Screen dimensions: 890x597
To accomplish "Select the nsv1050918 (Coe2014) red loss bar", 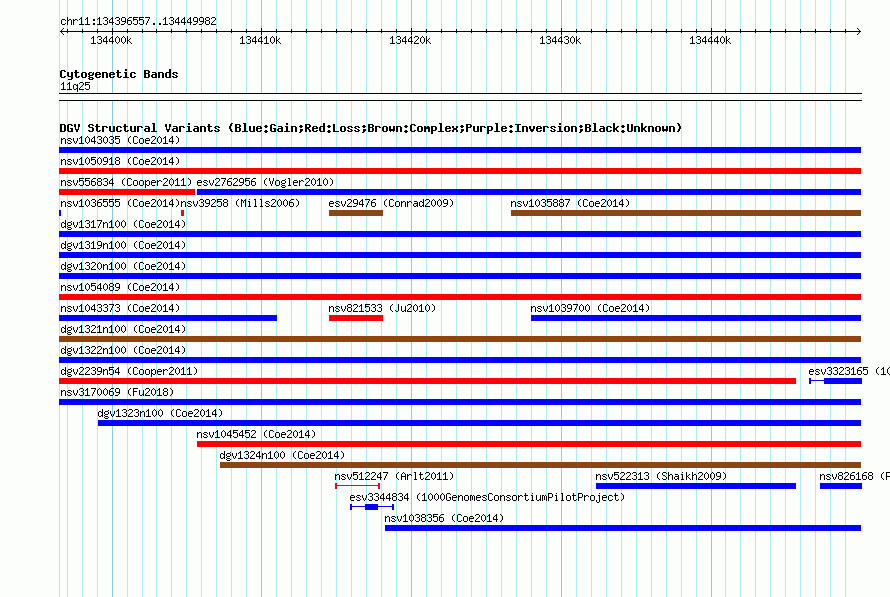I will [x=460, y=171].
